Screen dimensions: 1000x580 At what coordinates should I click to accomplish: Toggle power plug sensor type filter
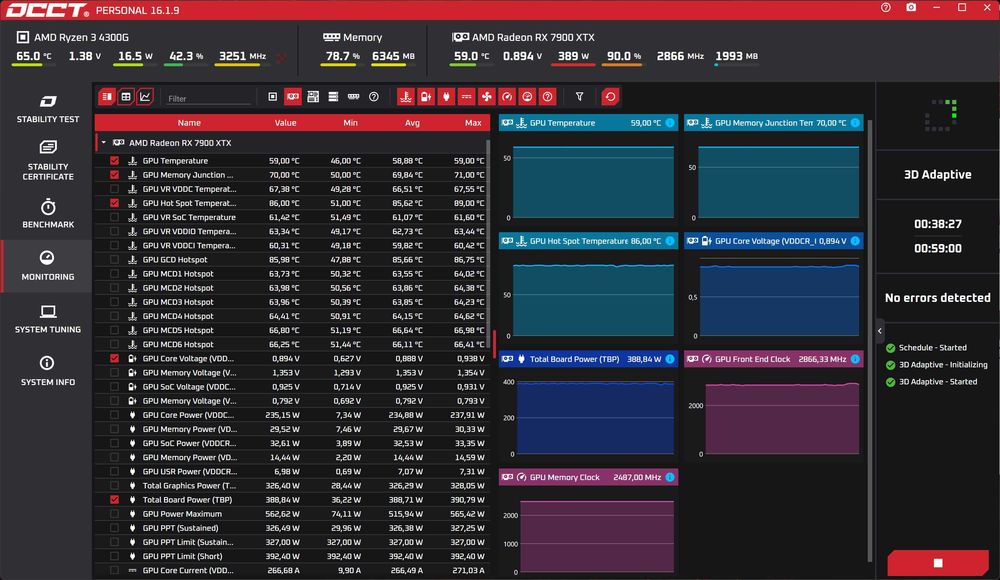pyautogui.click(x=446, y=97)
